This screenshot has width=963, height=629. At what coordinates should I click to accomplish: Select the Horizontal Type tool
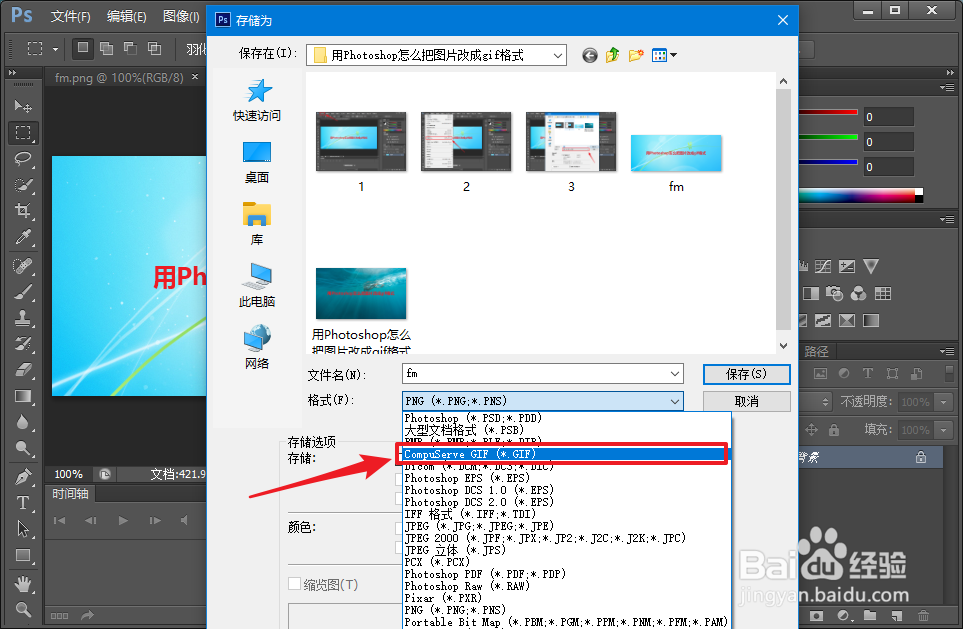tap(23, 502)
